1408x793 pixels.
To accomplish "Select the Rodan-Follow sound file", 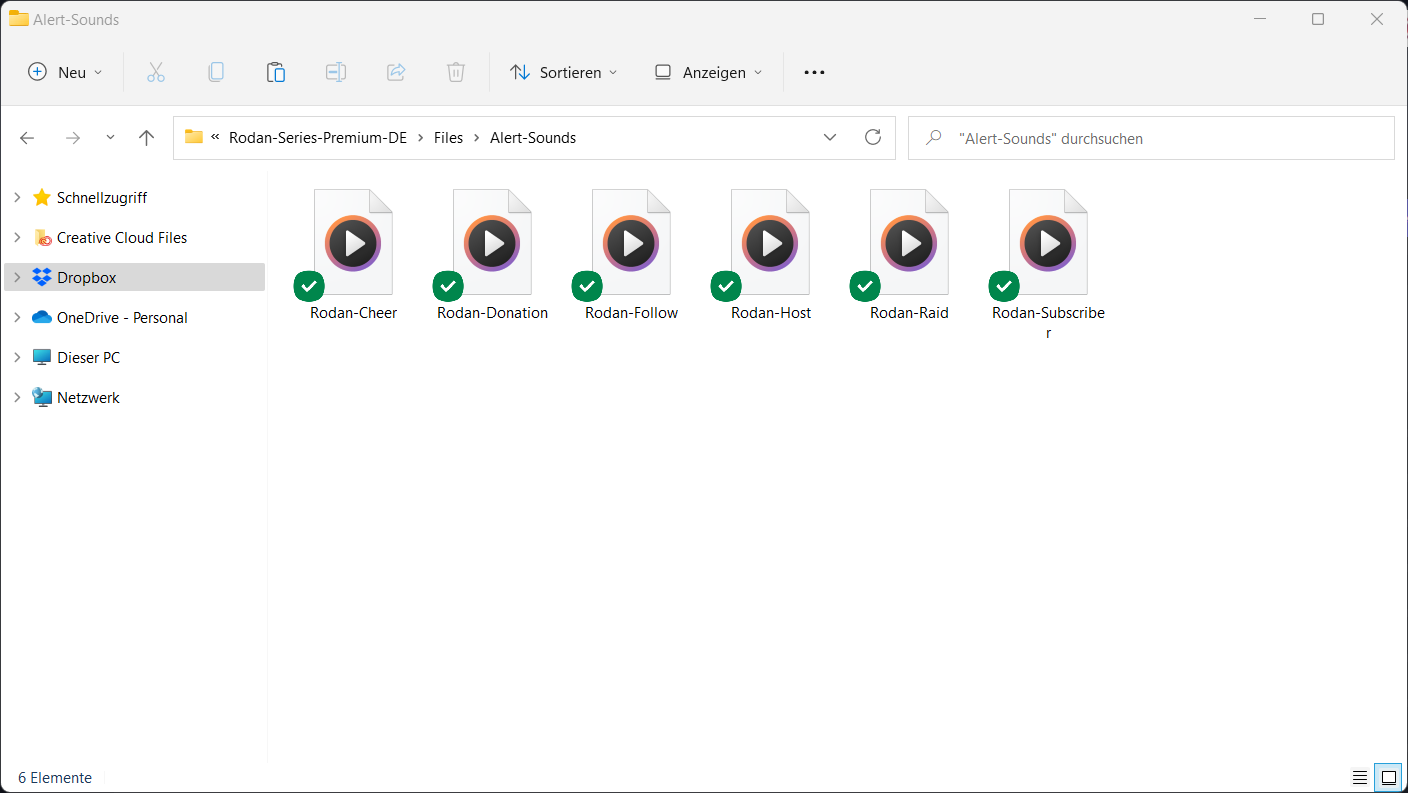I will (631, 255).
